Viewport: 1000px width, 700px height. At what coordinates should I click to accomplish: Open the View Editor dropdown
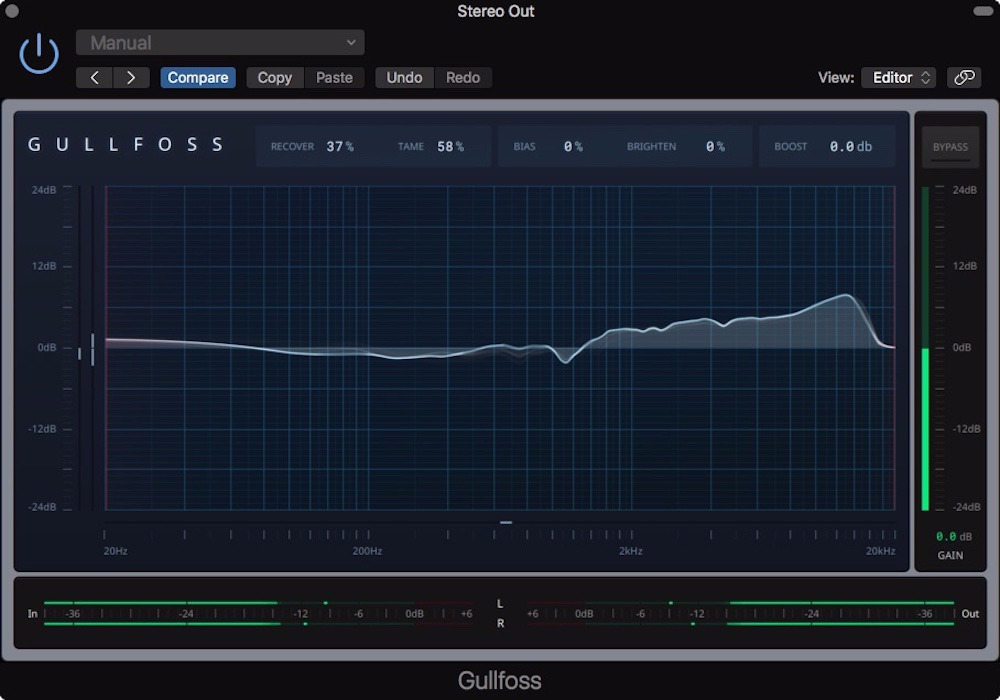[x=897, y=78]
